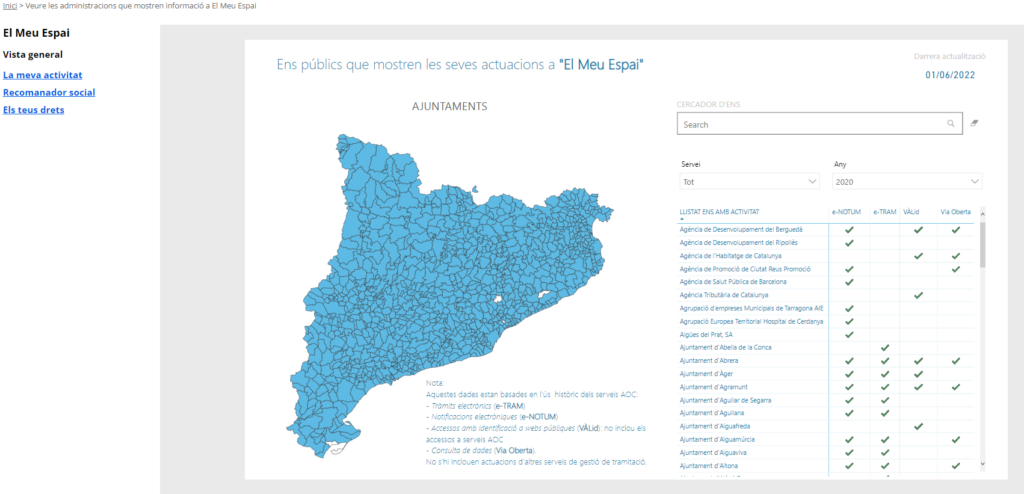Click e-NOTUM checkmark for Aigües del Prat, SA
The image size is (1024, 494).
(849, 334)
